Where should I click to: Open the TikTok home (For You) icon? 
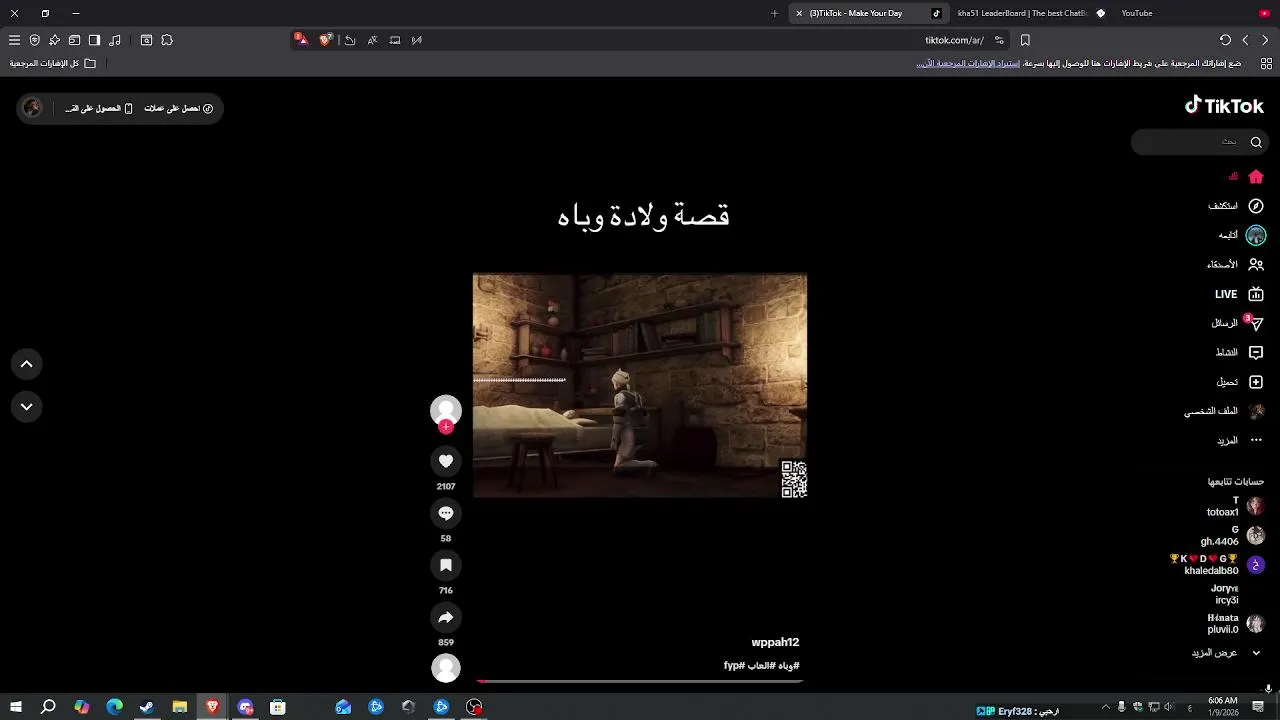tap(1256, 177)
